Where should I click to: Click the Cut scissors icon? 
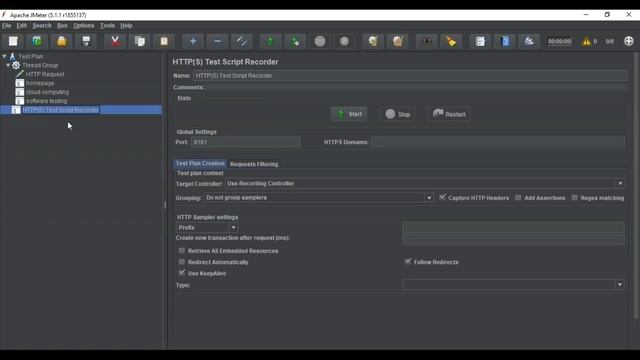pos(115,41)
